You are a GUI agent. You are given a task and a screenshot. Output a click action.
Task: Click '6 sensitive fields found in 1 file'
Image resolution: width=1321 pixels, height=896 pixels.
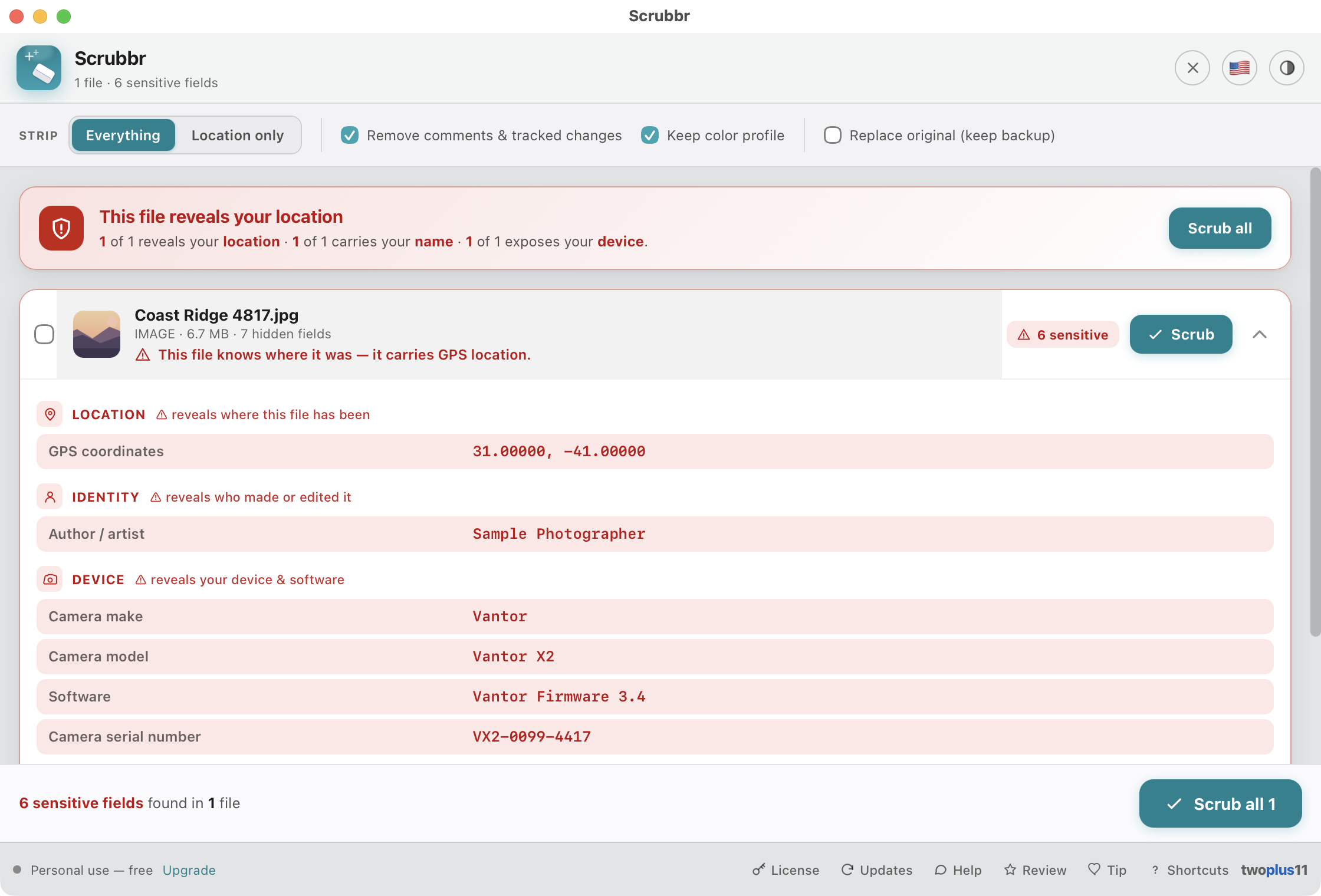(x=130, y=803)
